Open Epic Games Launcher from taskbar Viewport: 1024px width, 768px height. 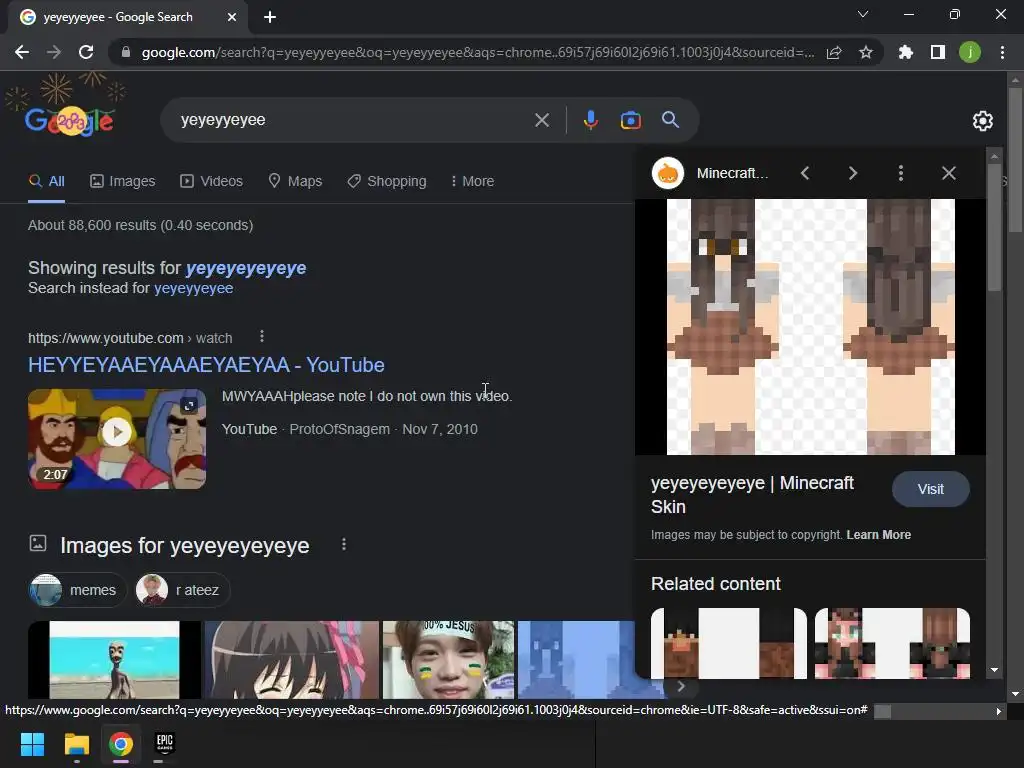click(165, 744)
